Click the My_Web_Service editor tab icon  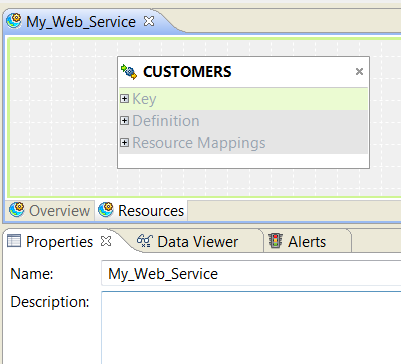[14, 21]
